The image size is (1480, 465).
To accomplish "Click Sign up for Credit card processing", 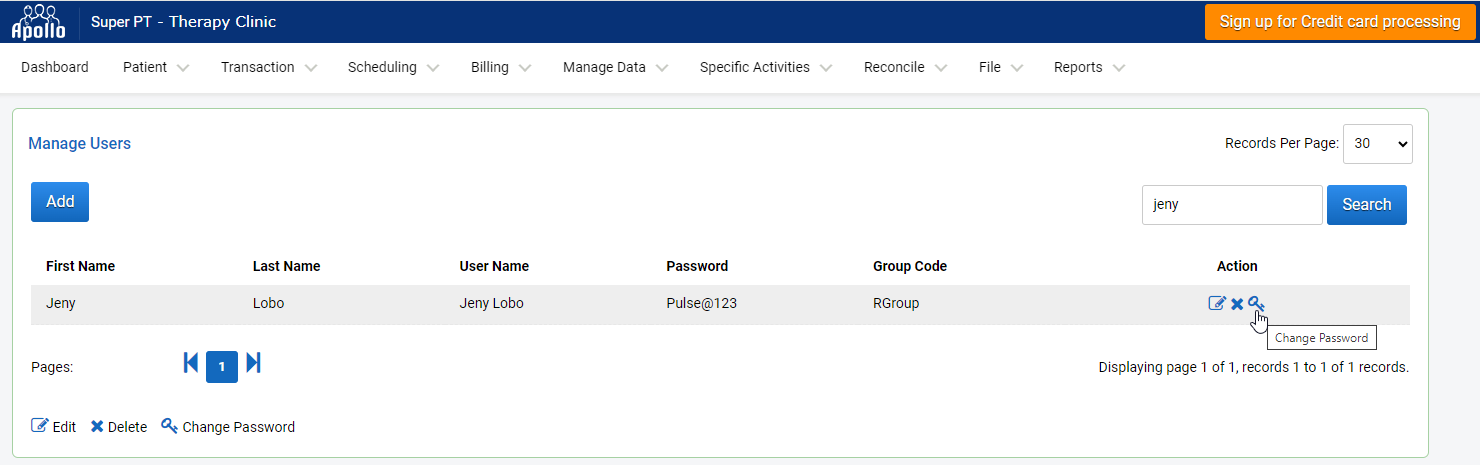I will click(x=1340, y=22).
